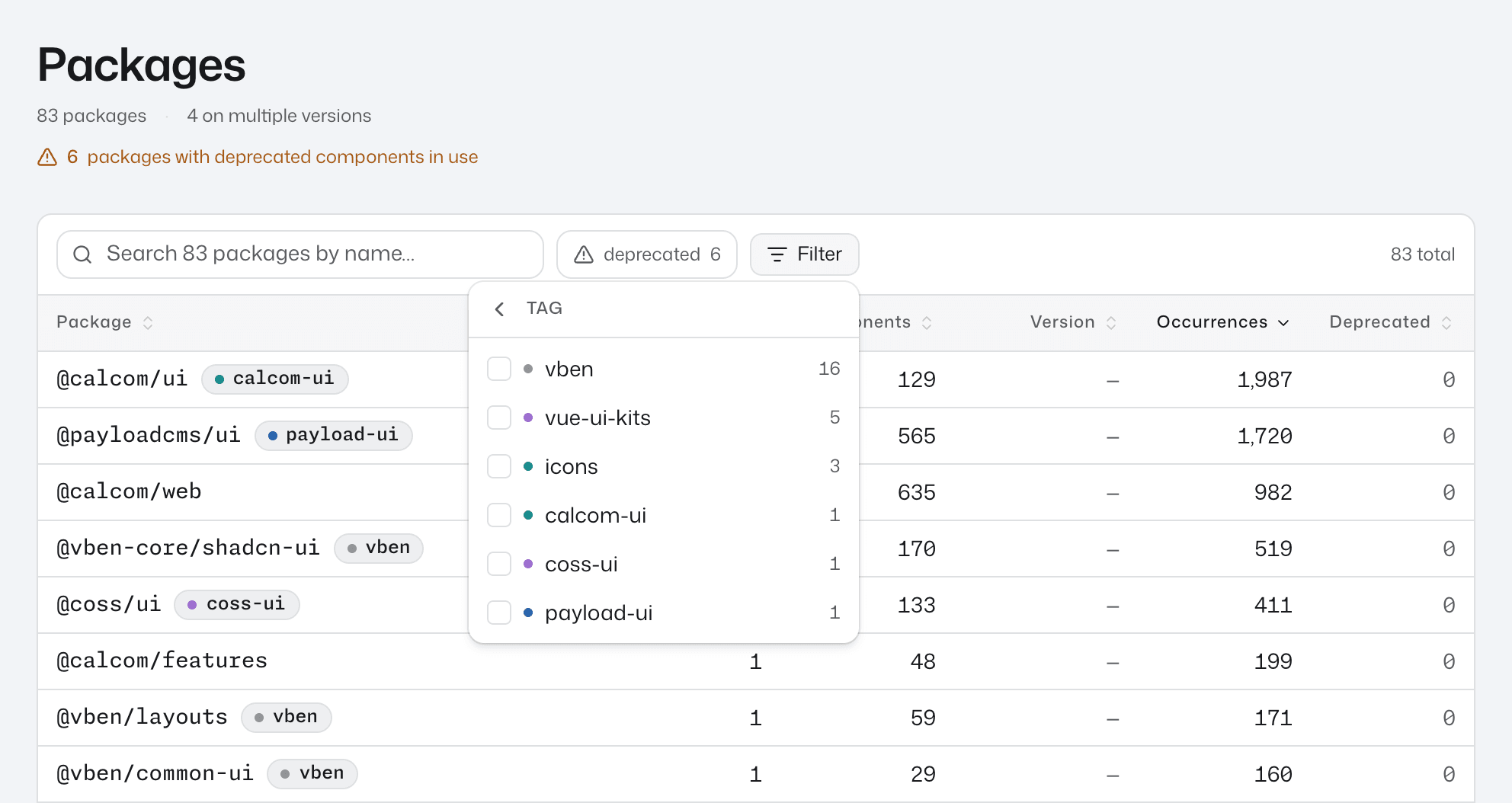Select payload-ui in the TAG menu
Image resolution: width=1512 pixels, height=803 pixels.
coord(663,613)
